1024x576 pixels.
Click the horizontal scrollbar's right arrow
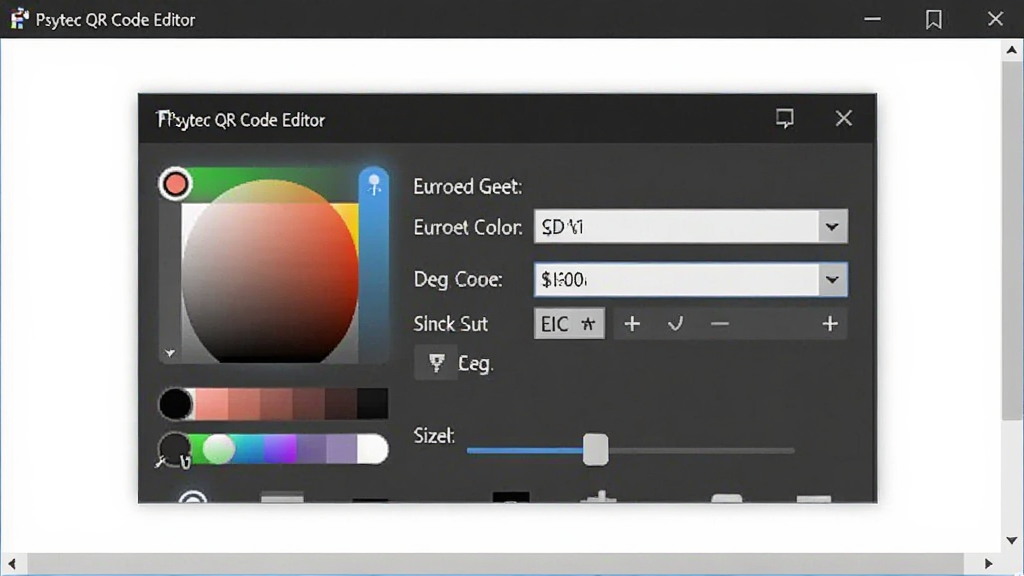988,563
